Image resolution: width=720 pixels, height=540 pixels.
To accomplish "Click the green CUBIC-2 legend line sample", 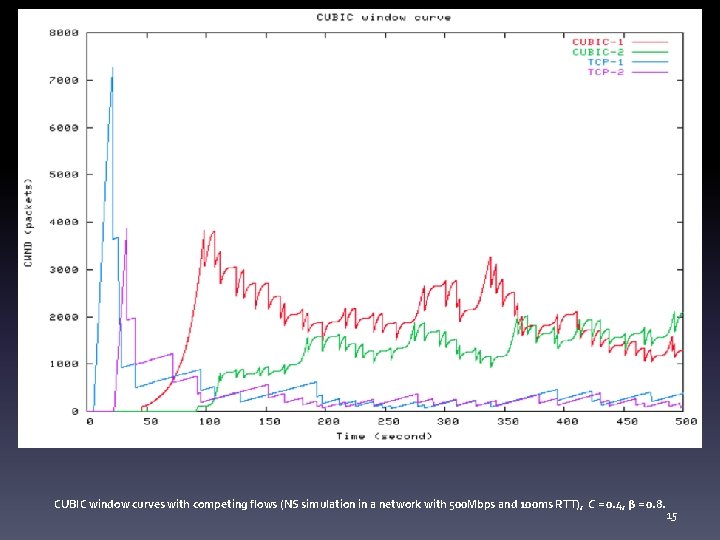I will [x=650, y=52].
